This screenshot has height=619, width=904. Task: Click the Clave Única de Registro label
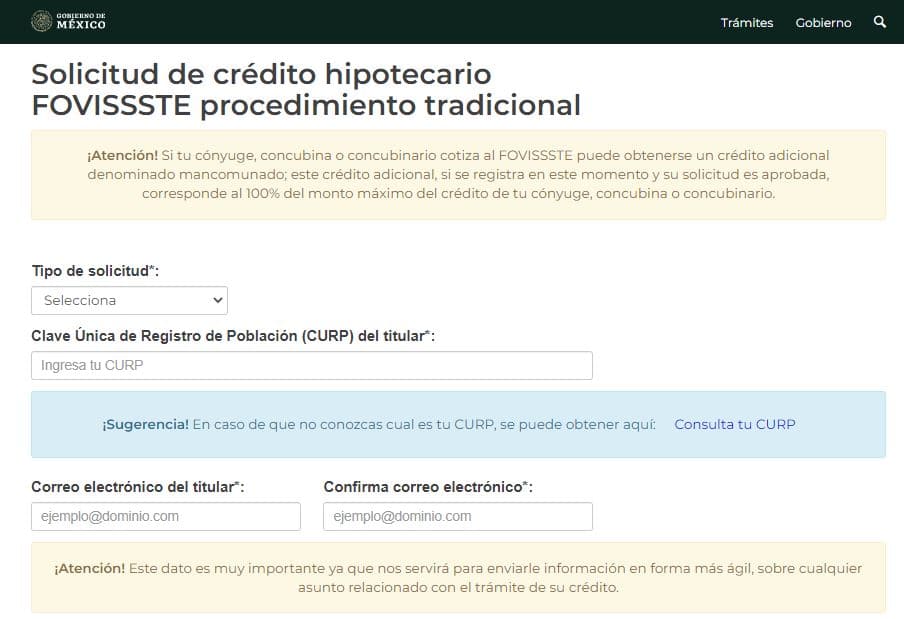coord(233,336)
